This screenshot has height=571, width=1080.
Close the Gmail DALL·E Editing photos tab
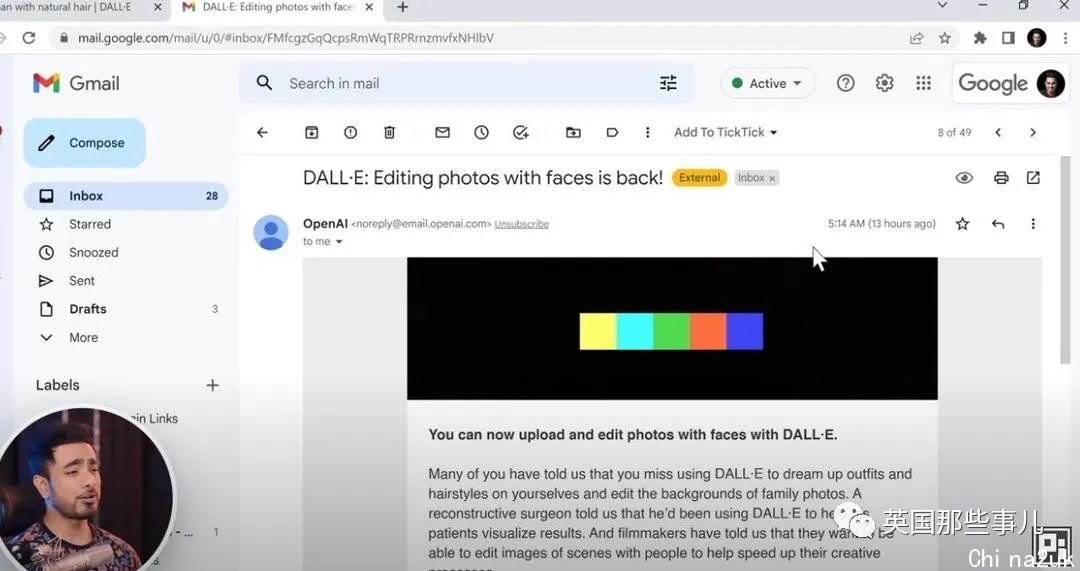click(x=369, y=8)
